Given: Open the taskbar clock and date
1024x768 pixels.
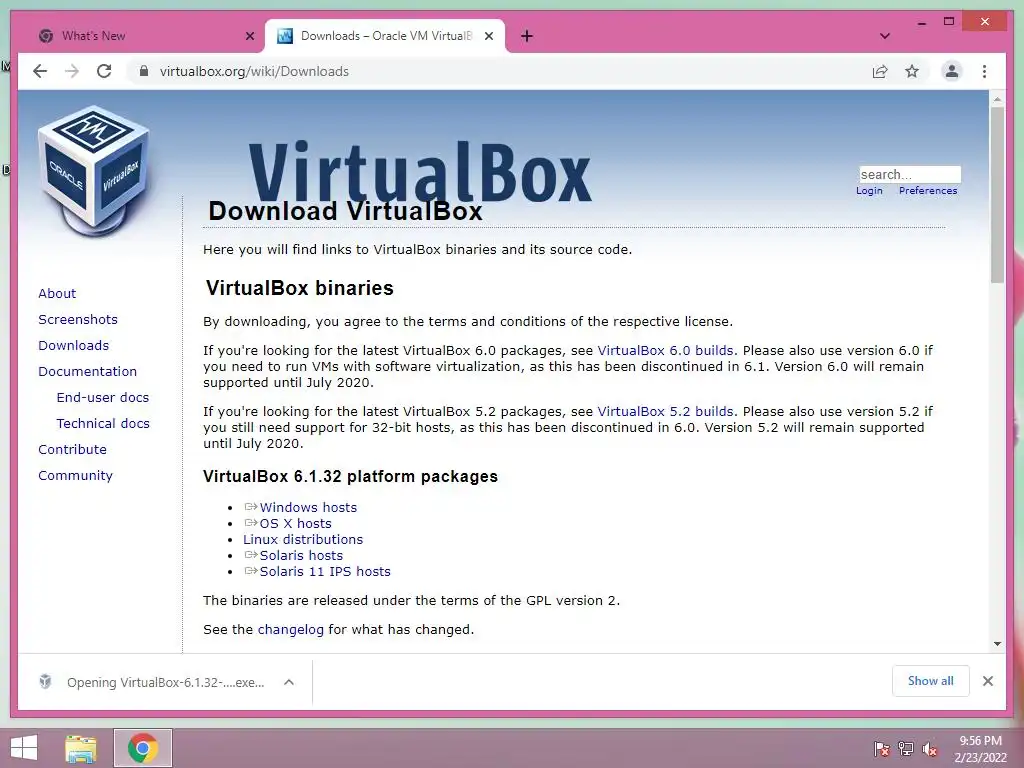Looking at the screenshot, I should click(x=980, y=749).
